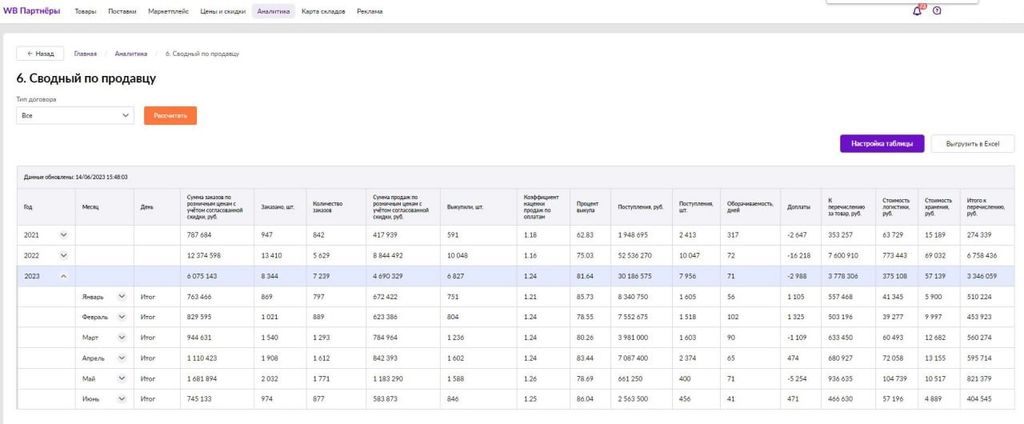
Task: Click the Поступления, руб. column header
Action: (x=641, y=206)
